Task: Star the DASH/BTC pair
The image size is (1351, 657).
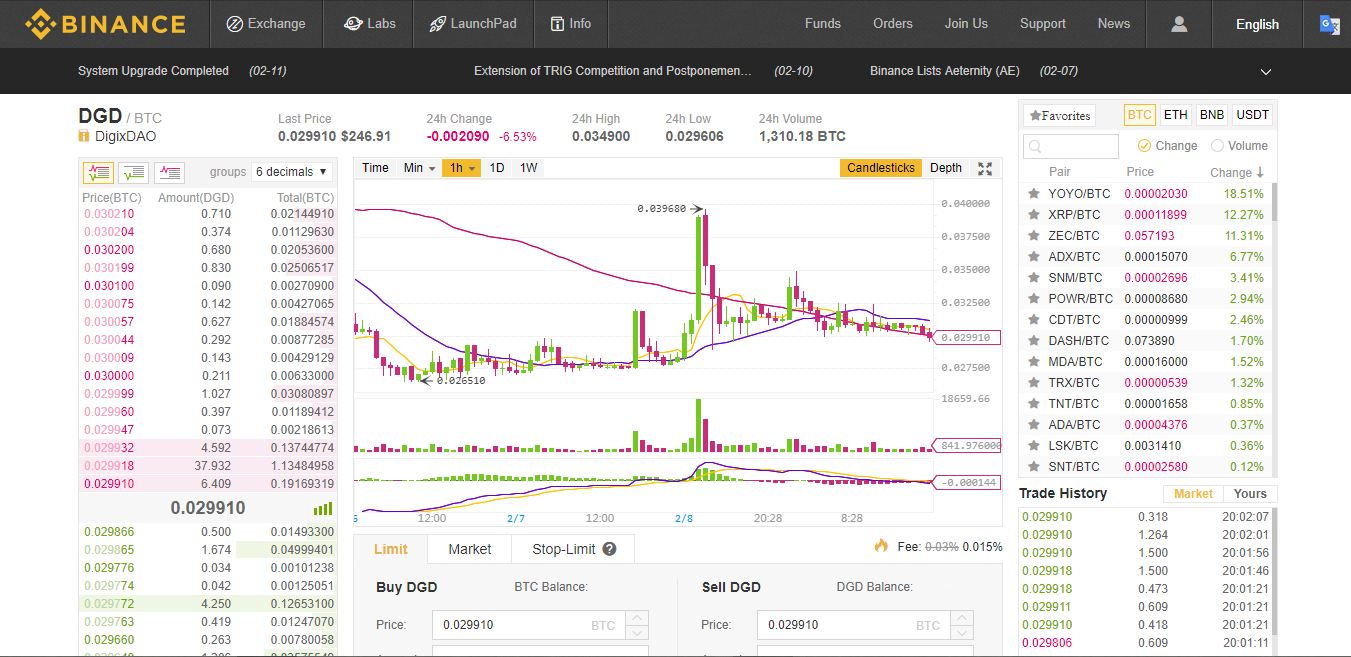Action: [x=1034, y=341]
